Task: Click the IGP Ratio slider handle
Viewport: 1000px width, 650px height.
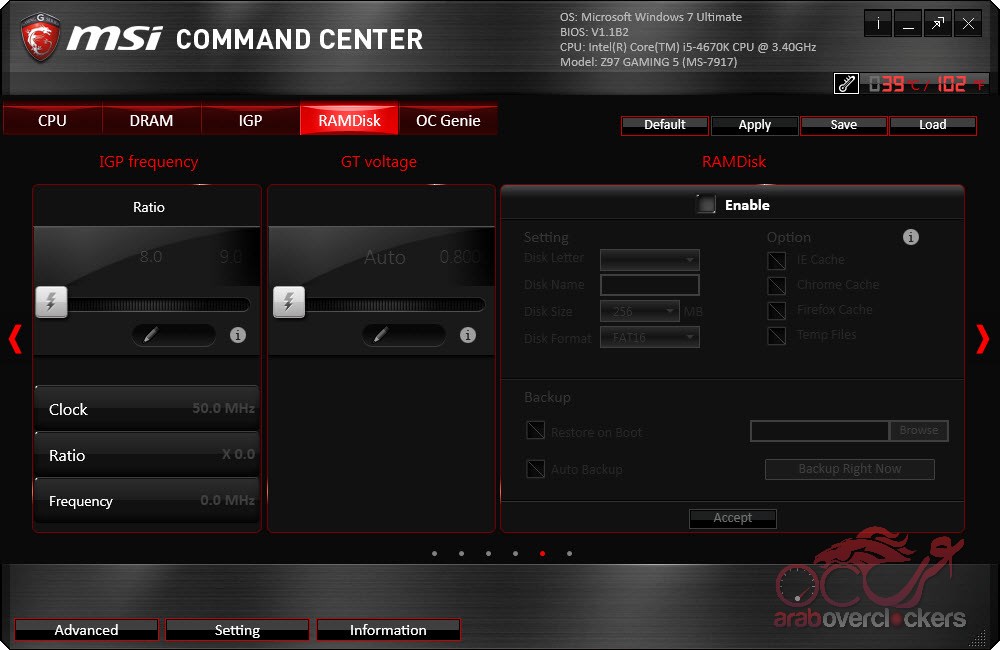Action: 51,302
